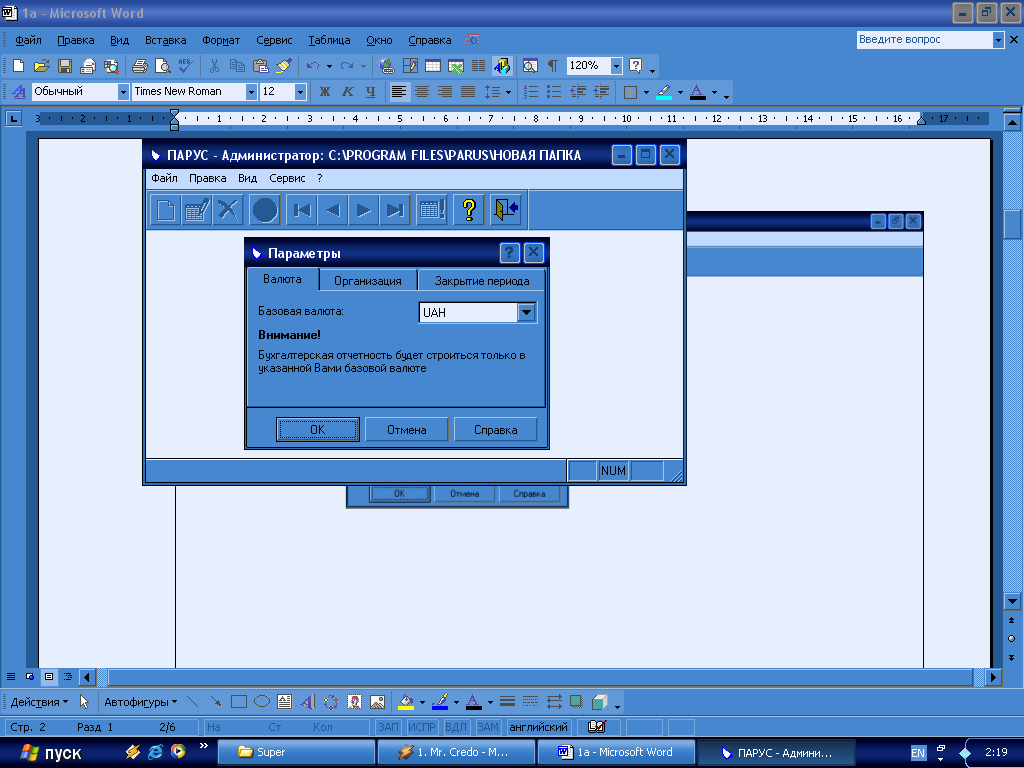Click the decrease indent icon

578,91
